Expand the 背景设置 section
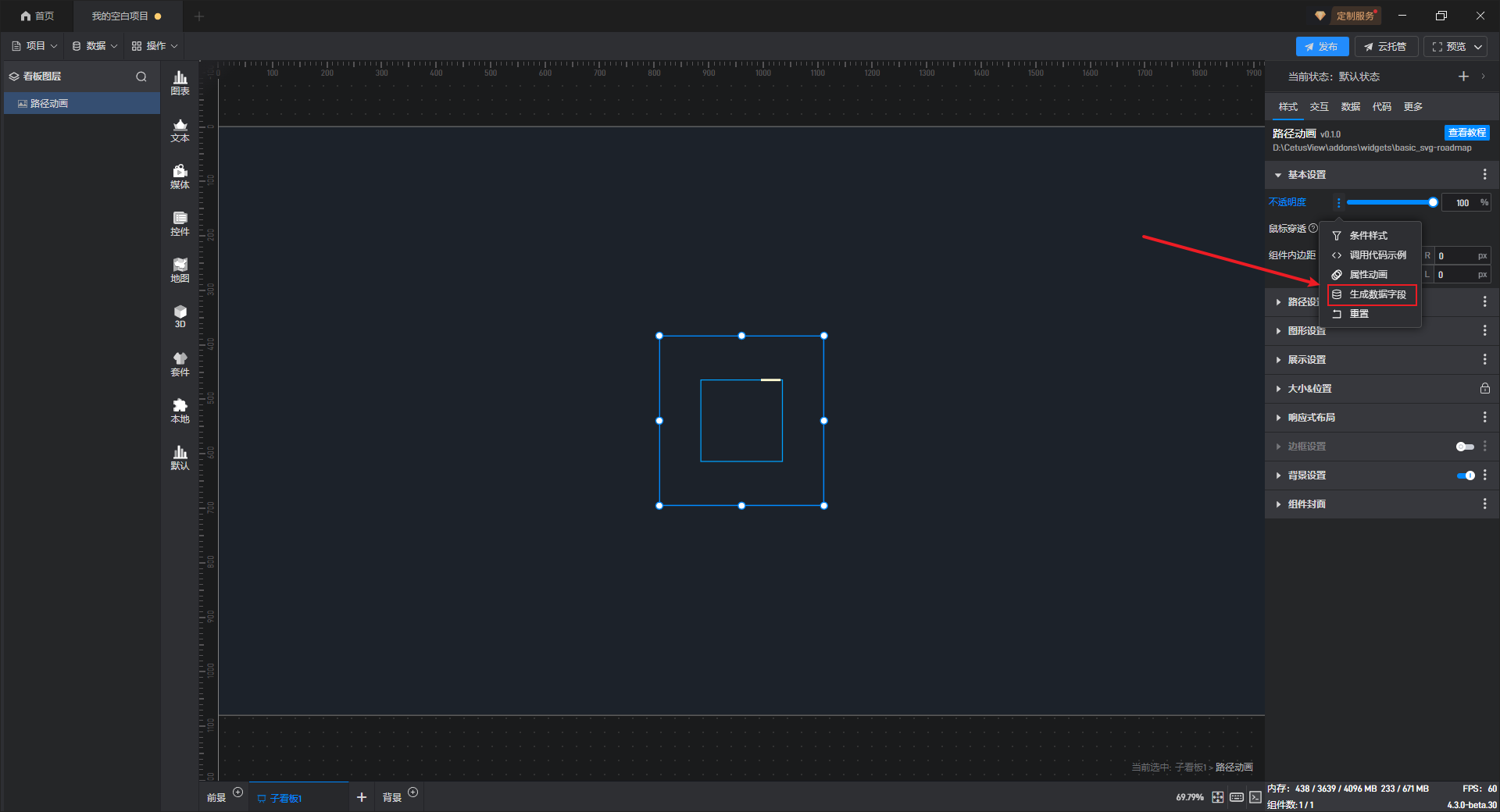This screenshot has width=1500, height=812. point(1278,475)
